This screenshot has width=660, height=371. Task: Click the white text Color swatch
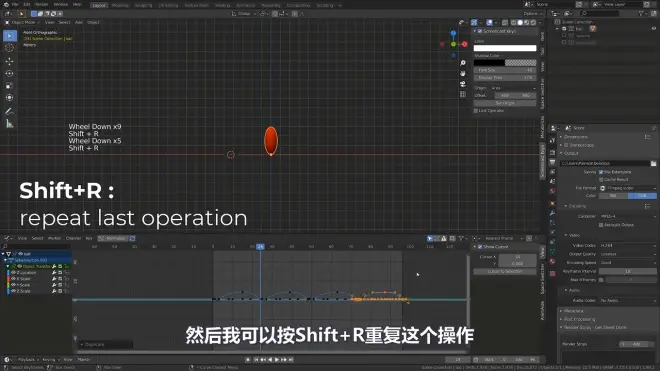(505, 48)
